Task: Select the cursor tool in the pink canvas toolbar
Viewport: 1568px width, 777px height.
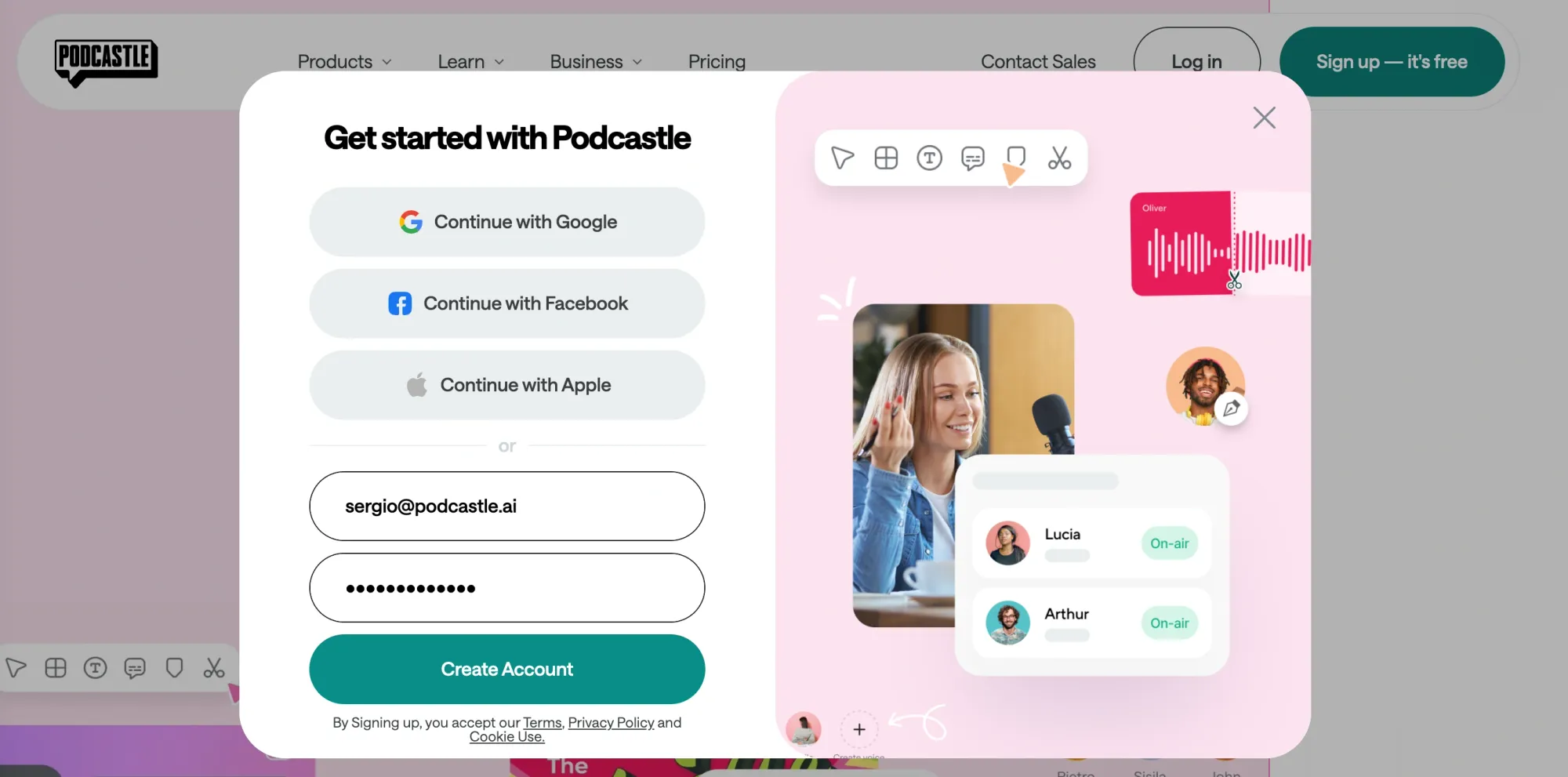Action: pos(842,158)
